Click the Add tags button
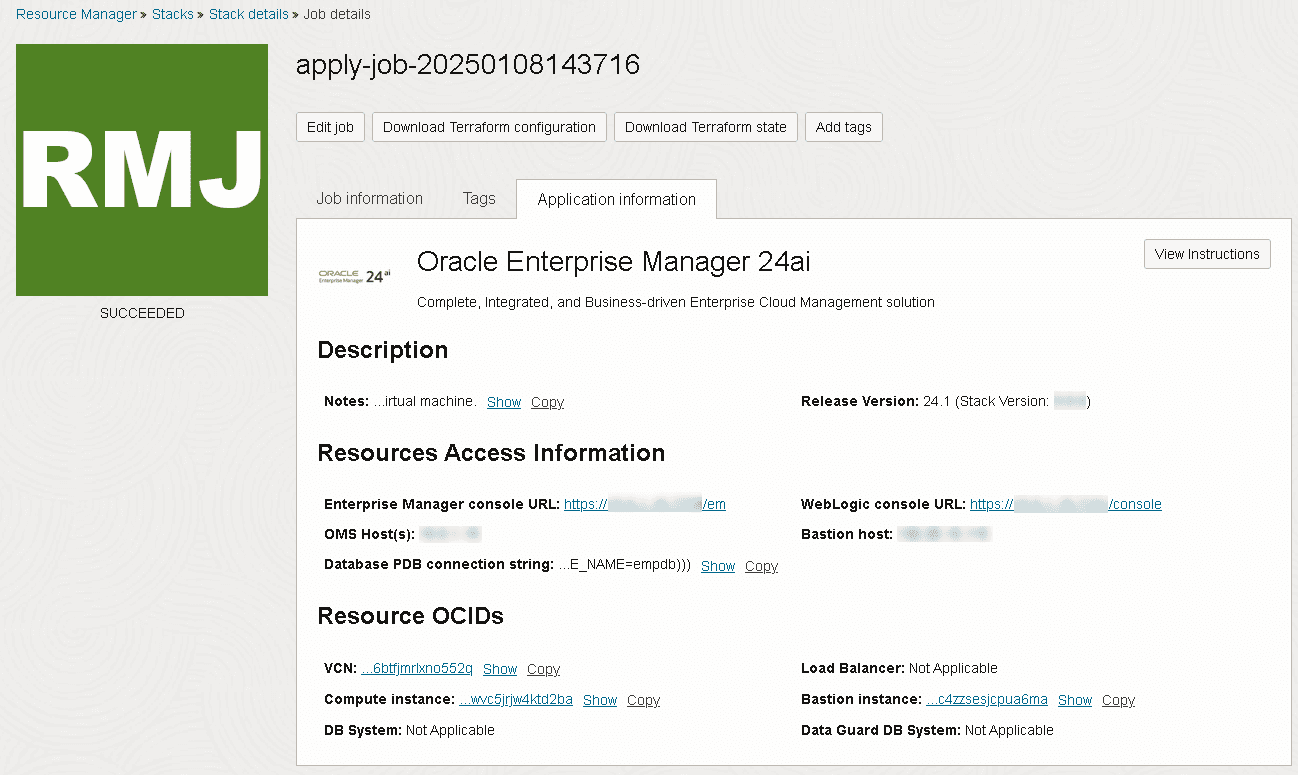Viewport: 1298px width, 775px height. click(x=844, y=127)
